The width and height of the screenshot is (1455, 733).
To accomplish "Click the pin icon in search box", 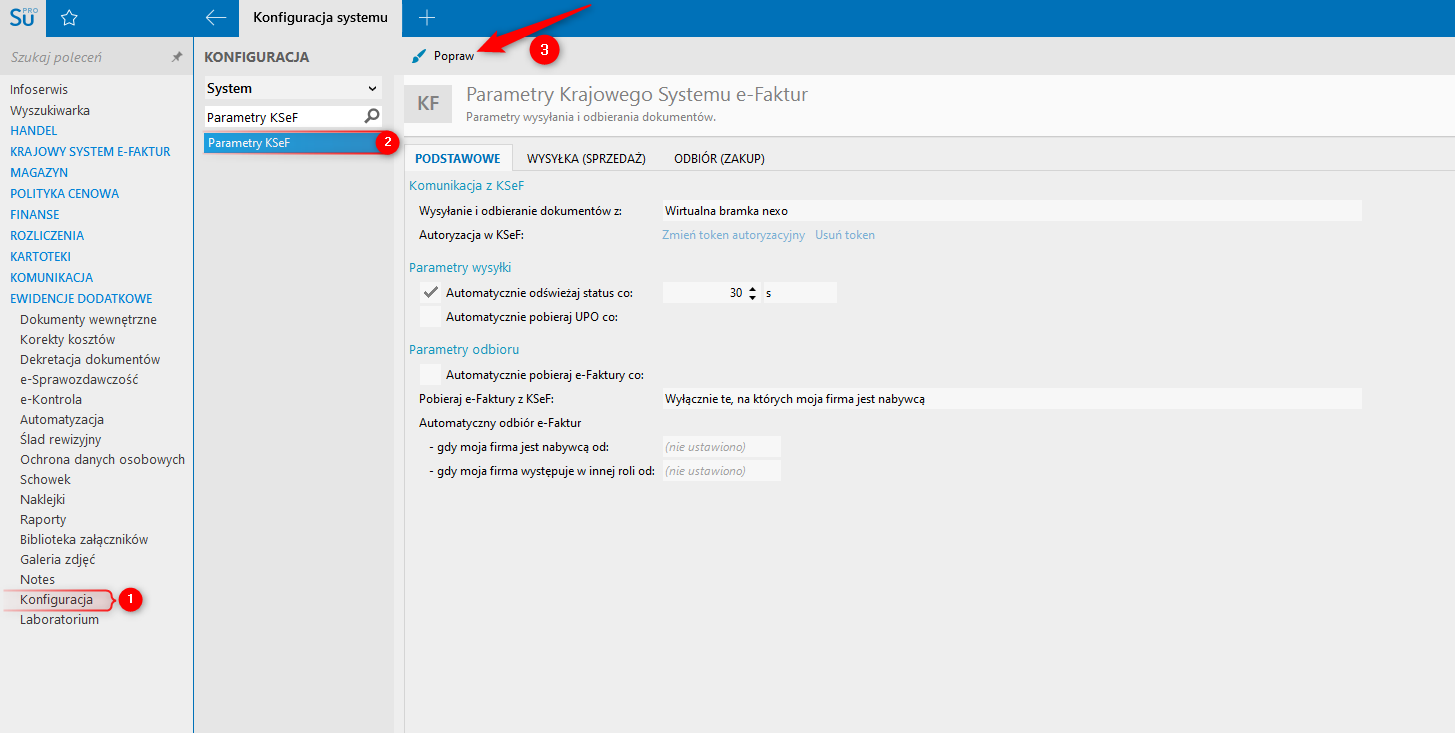I will pos(177,57).
